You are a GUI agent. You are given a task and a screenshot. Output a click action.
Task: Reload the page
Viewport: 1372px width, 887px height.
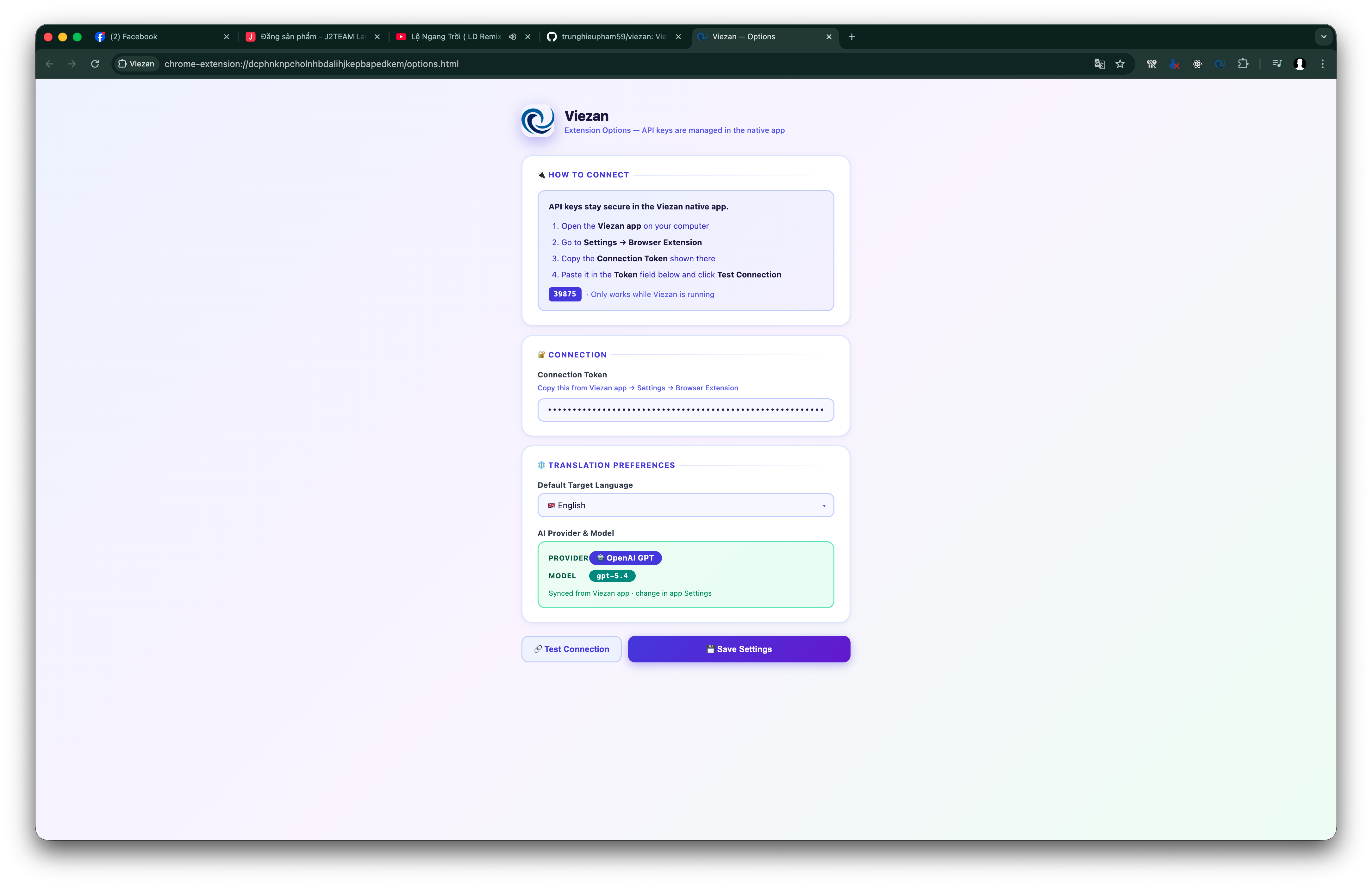tap(95, 64)
